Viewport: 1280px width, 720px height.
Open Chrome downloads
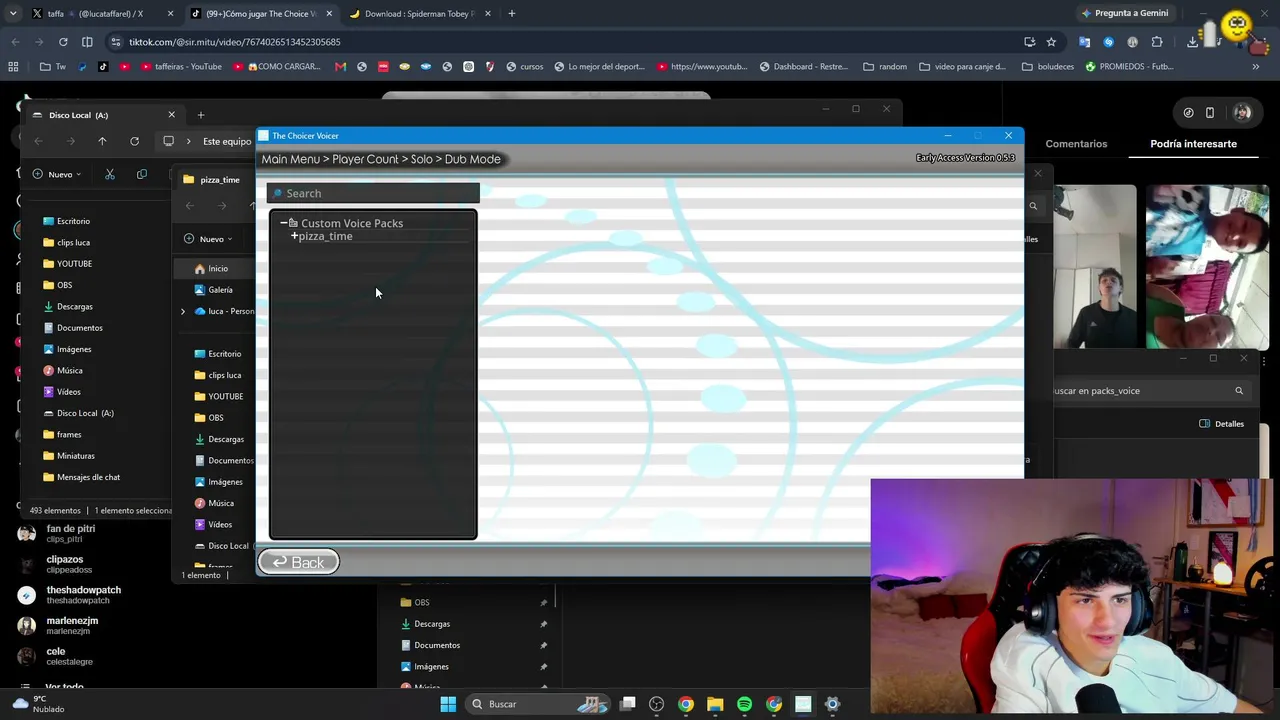tap(1192, 42)
